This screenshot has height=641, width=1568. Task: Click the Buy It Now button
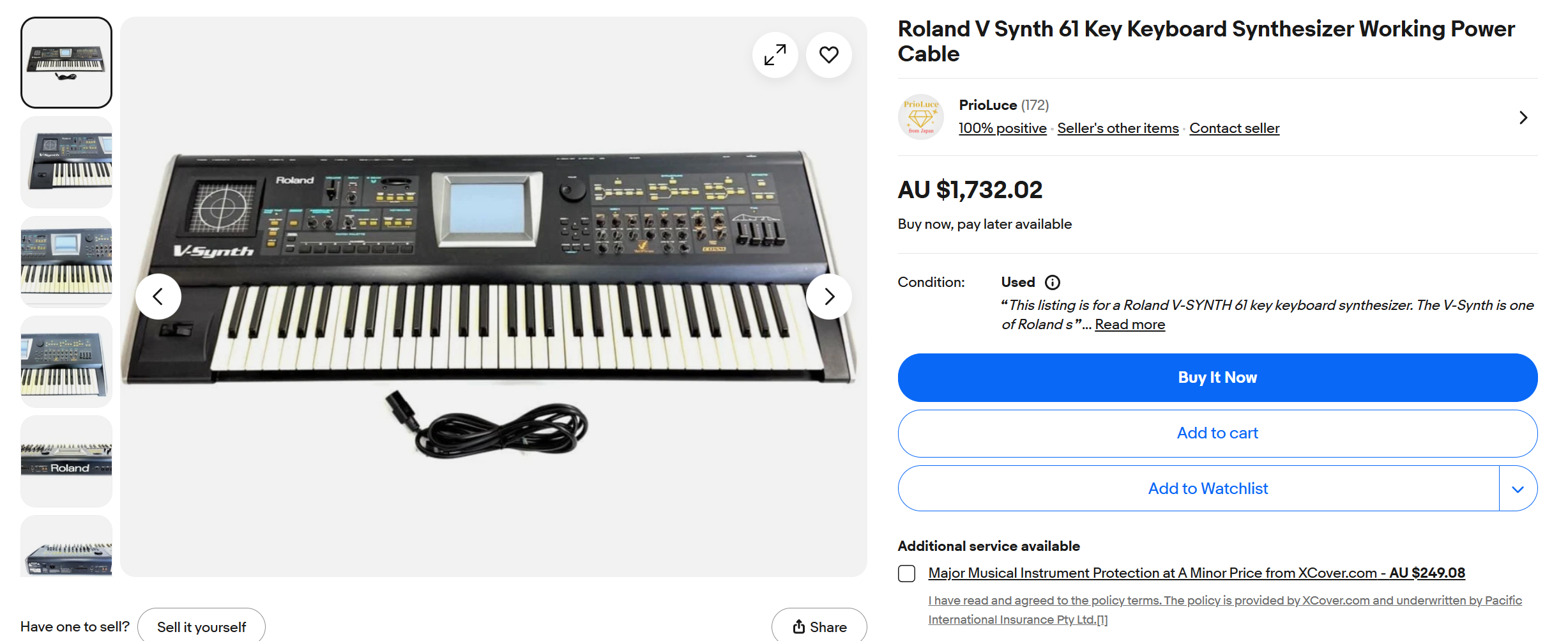tap(1217, 378)
